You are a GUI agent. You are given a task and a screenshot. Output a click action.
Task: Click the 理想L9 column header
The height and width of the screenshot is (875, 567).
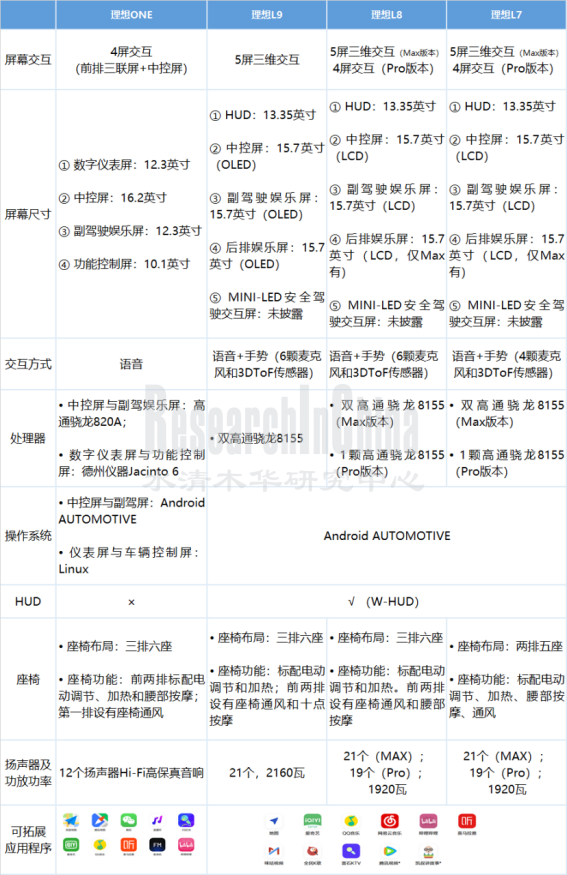click(267, 15)
